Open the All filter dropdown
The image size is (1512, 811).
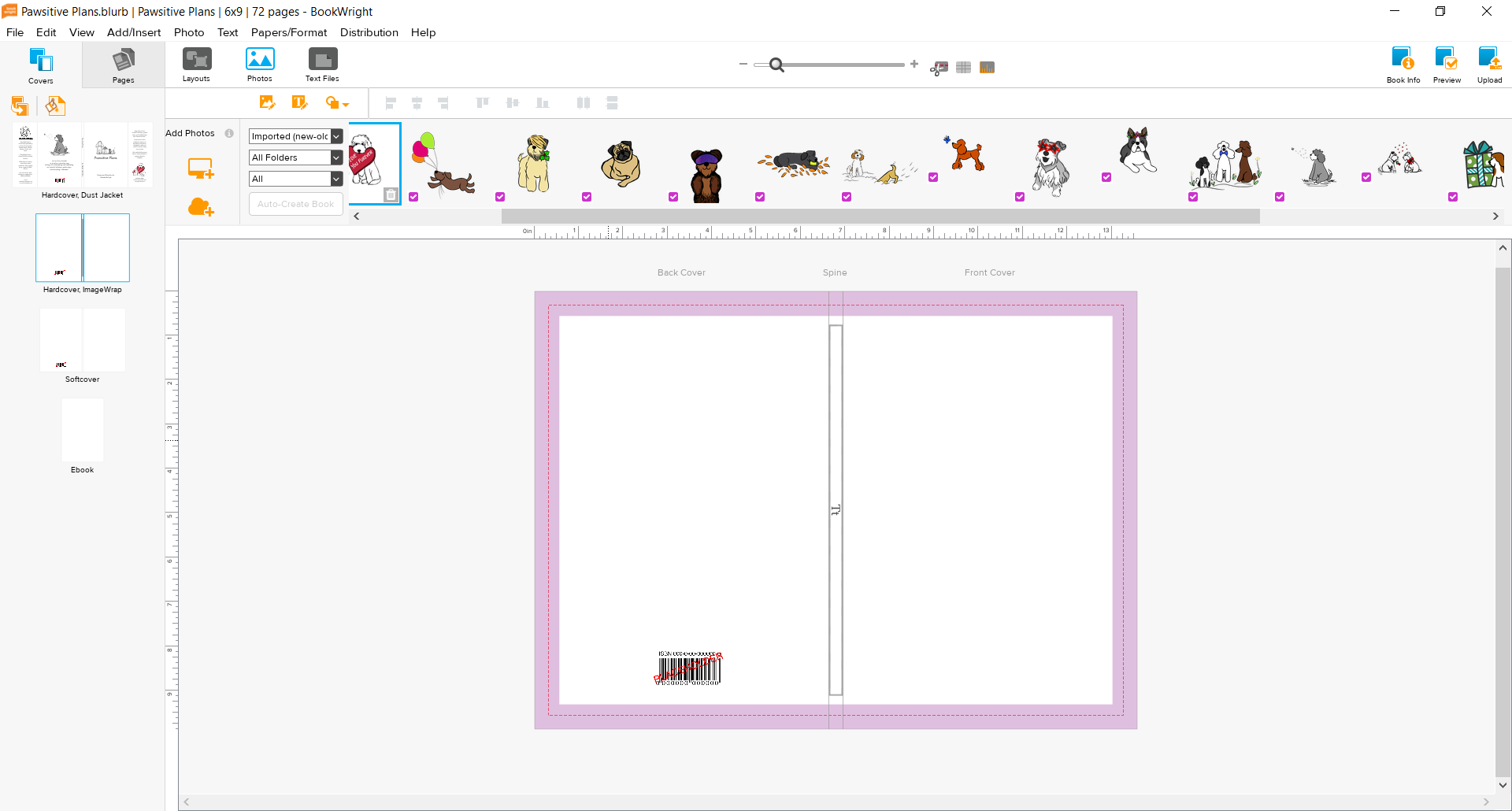pyautogui.click(x=295, y=179)
